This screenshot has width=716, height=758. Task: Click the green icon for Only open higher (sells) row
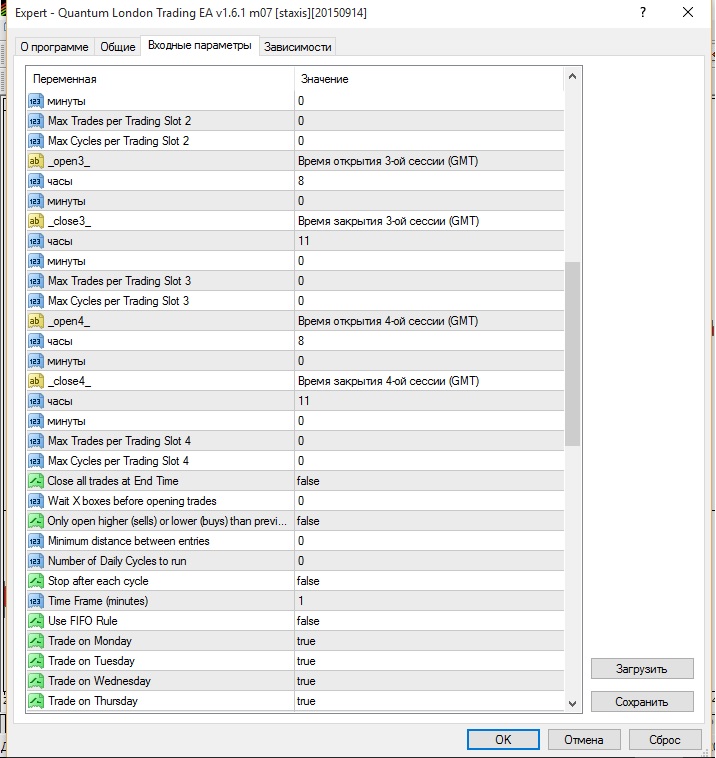36,521
